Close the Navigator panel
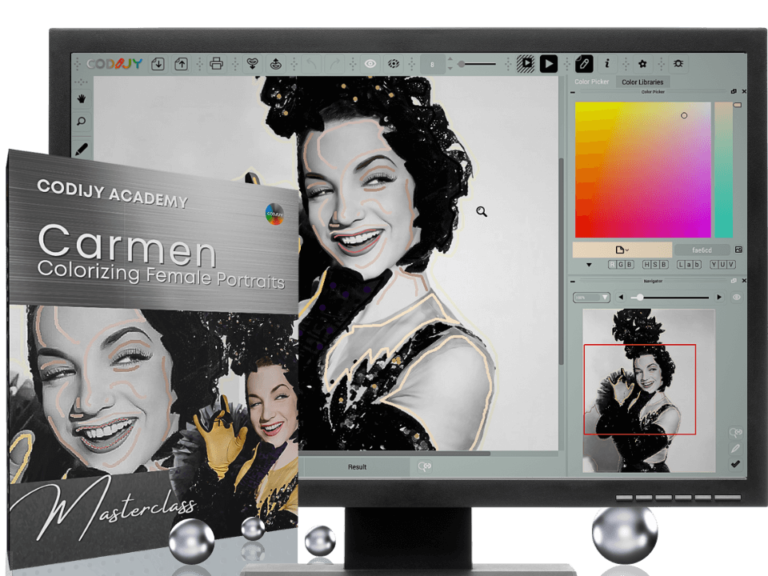The width and height of the screenshot is (768, 576). click(744, 281)
